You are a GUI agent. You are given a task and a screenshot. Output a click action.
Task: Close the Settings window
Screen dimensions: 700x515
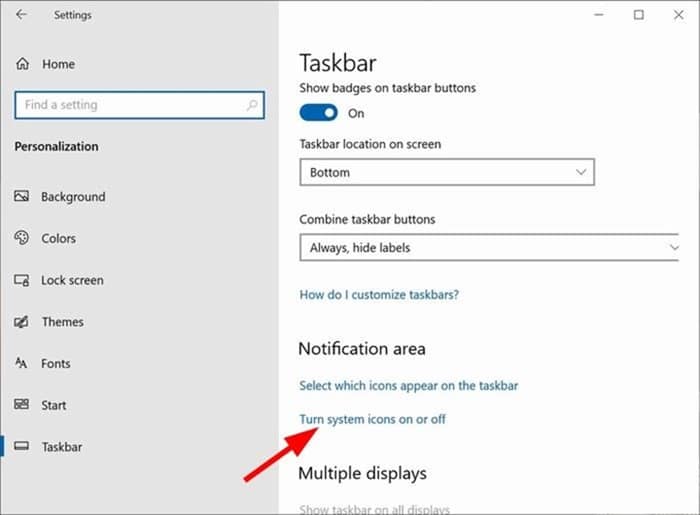[x=679, y=15]
